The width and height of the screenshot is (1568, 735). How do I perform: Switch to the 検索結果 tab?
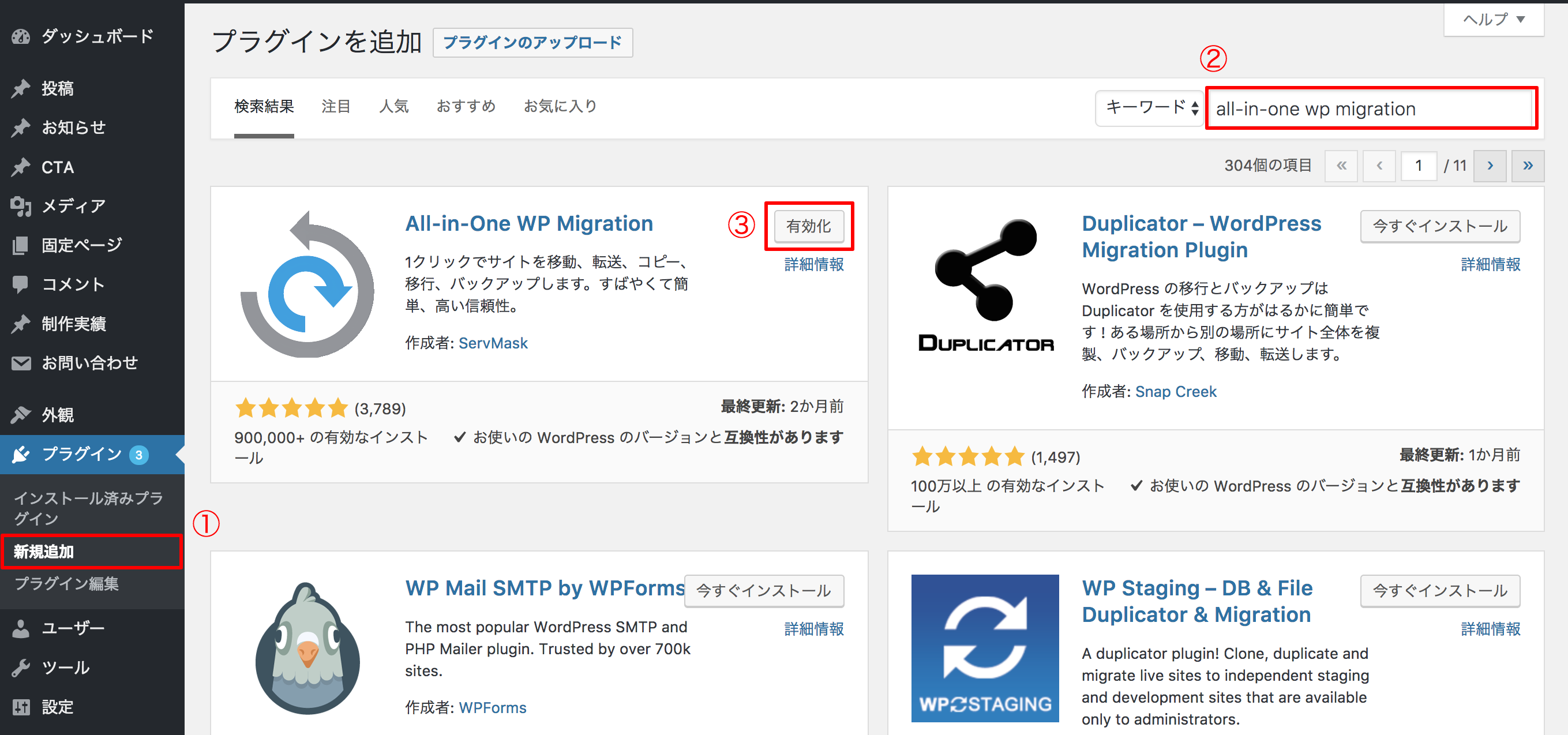[264, 107]
